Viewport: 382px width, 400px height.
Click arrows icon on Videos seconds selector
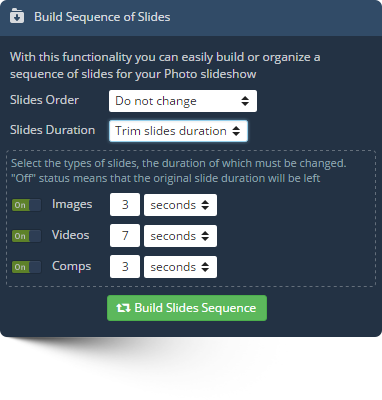pyautogui.click(x=205, y=236)
